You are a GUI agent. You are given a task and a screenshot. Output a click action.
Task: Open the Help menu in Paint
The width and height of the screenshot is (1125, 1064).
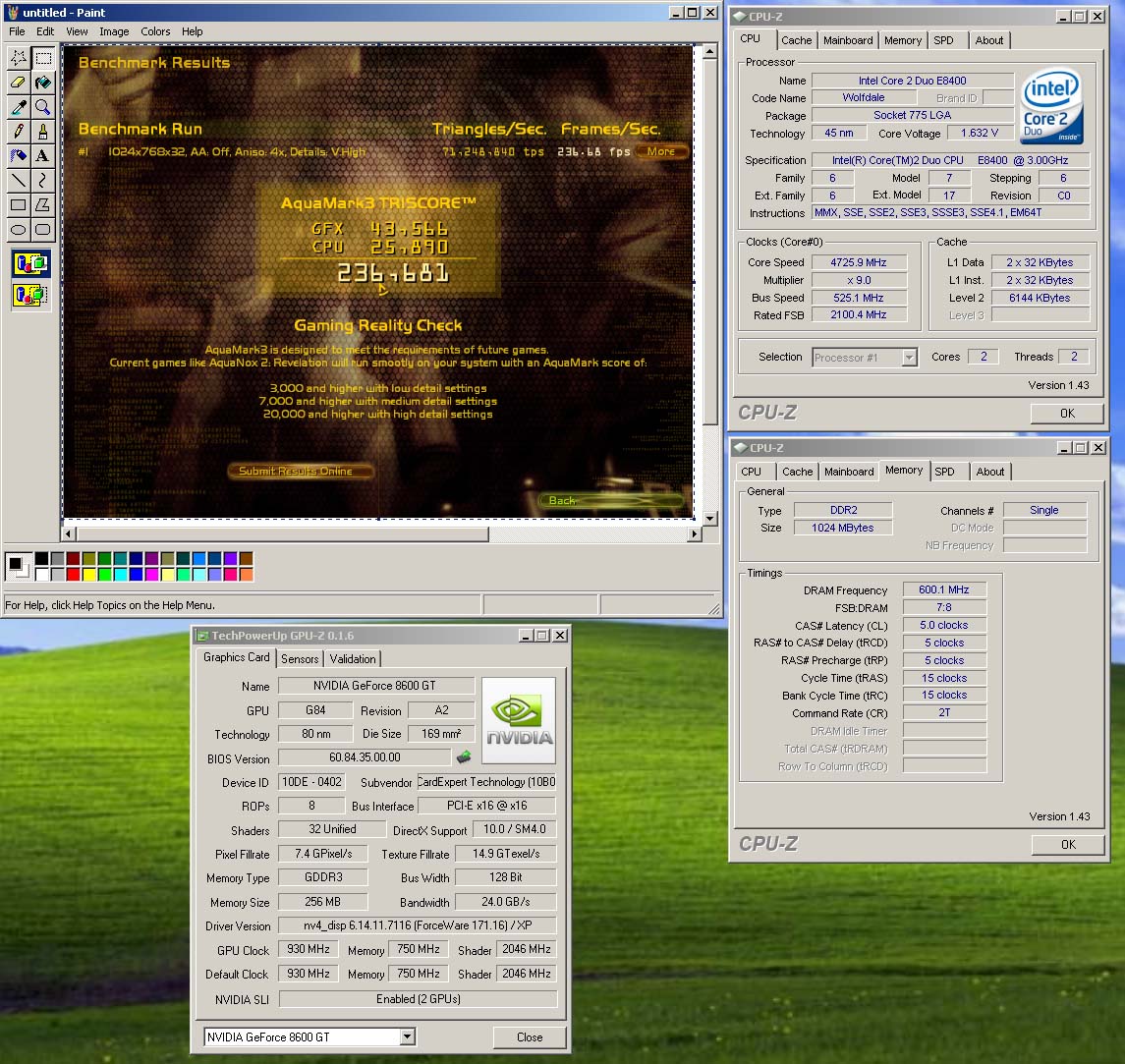[193, 31]
